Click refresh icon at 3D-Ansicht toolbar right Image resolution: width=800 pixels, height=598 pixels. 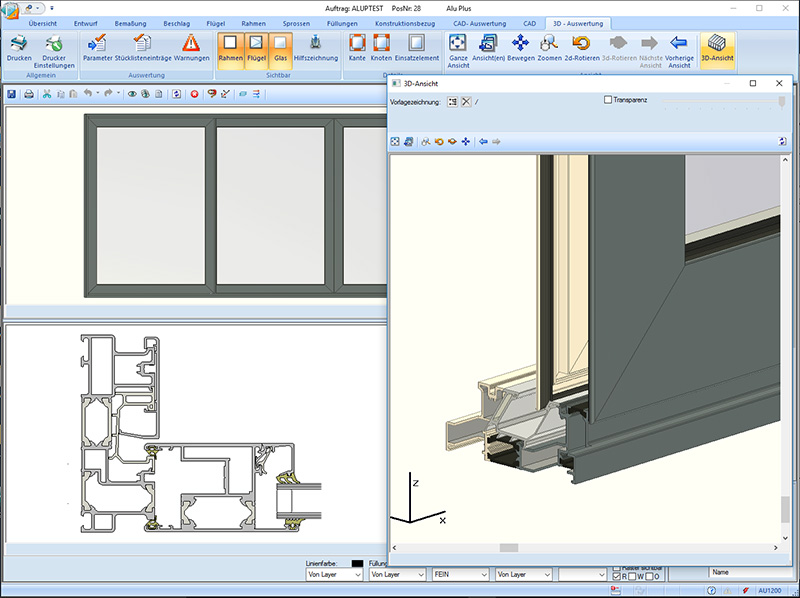(782, 141)
